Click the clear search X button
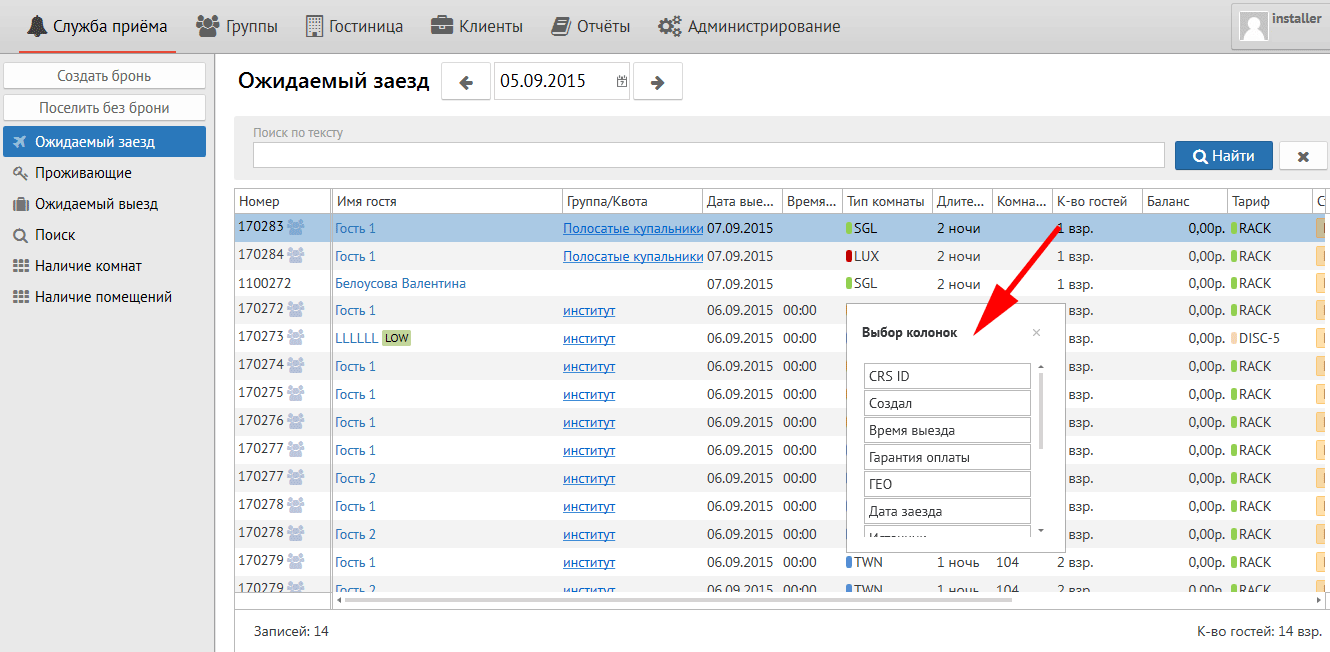The width and height of the screenshot is (1330, 652). tap(1303, 156)
